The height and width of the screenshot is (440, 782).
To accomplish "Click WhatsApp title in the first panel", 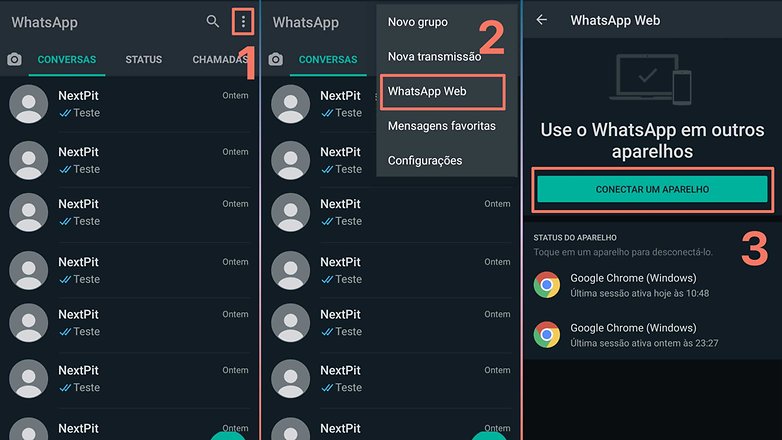I will click(44, 22).
